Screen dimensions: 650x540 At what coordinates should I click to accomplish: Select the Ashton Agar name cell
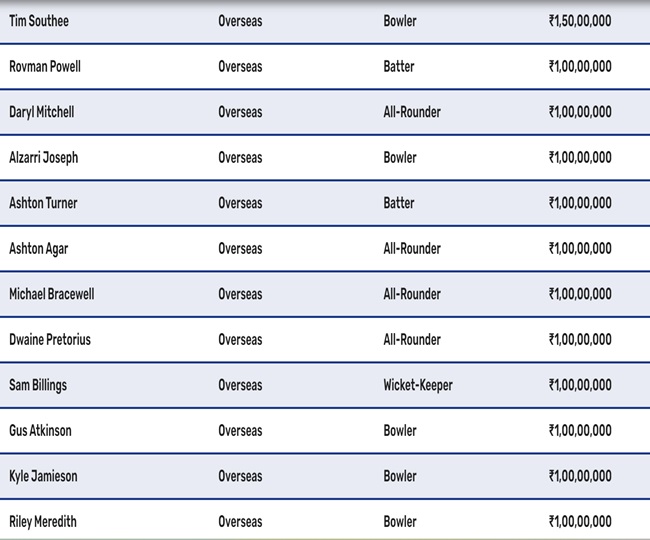tap(39, 249)
